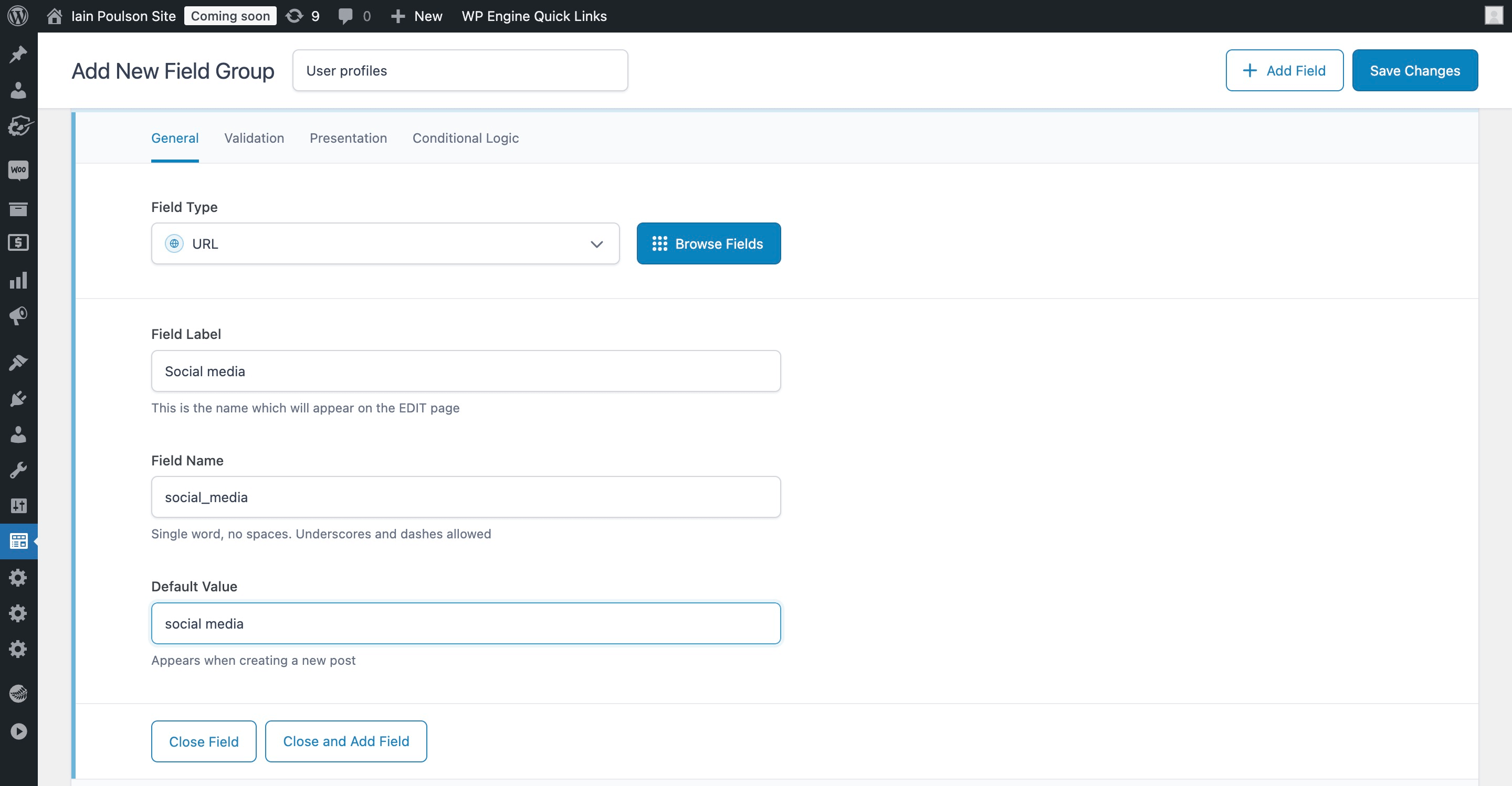Image resolution: width=1512 pixels, height=786 pixels.
Task: Open the URL field type dropdown chevron
Action: (x=596, y=243)
